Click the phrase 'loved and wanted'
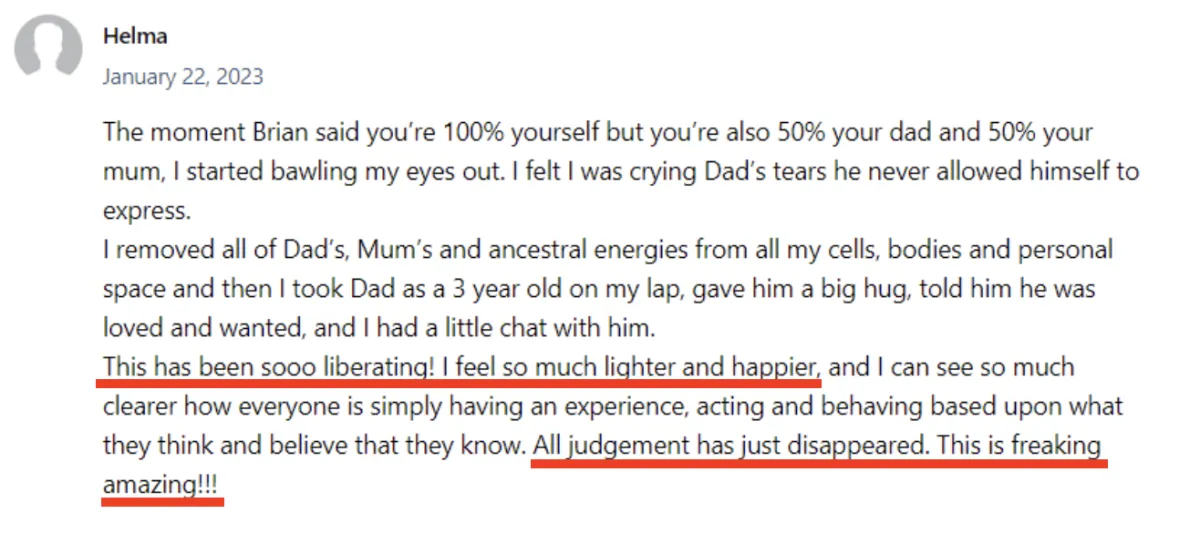This screenshot has height=534, width=1200. click(187, 328)
